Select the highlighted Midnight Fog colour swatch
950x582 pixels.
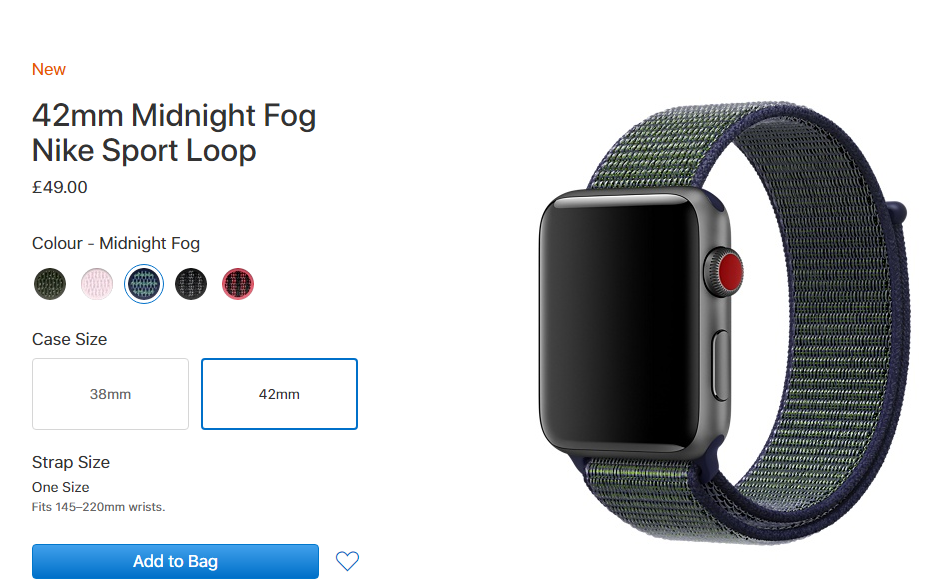(144, 283)
